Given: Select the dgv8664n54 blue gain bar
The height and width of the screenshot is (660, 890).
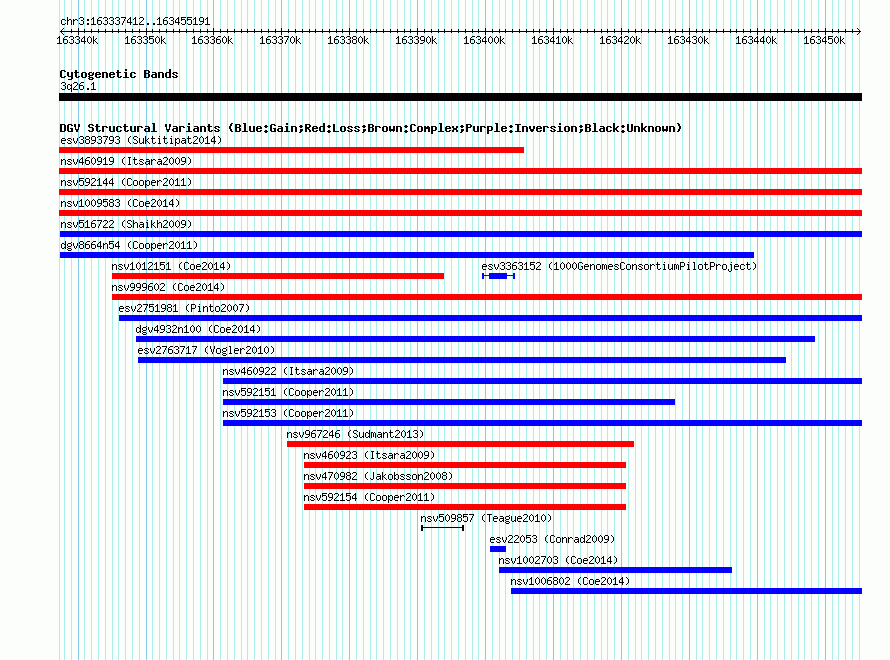Looking at the screenshot, I should (407, 255).
